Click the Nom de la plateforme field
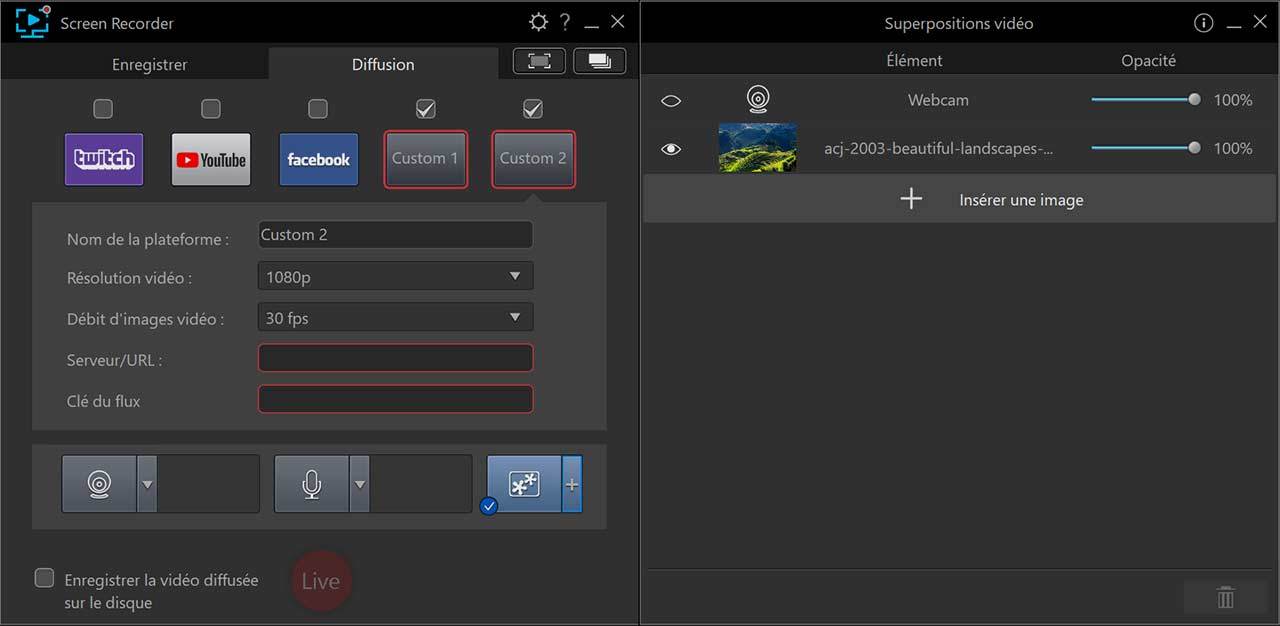Image resolution: width=1280 pixels, height=626 pixels. click(x=395, y=235)
